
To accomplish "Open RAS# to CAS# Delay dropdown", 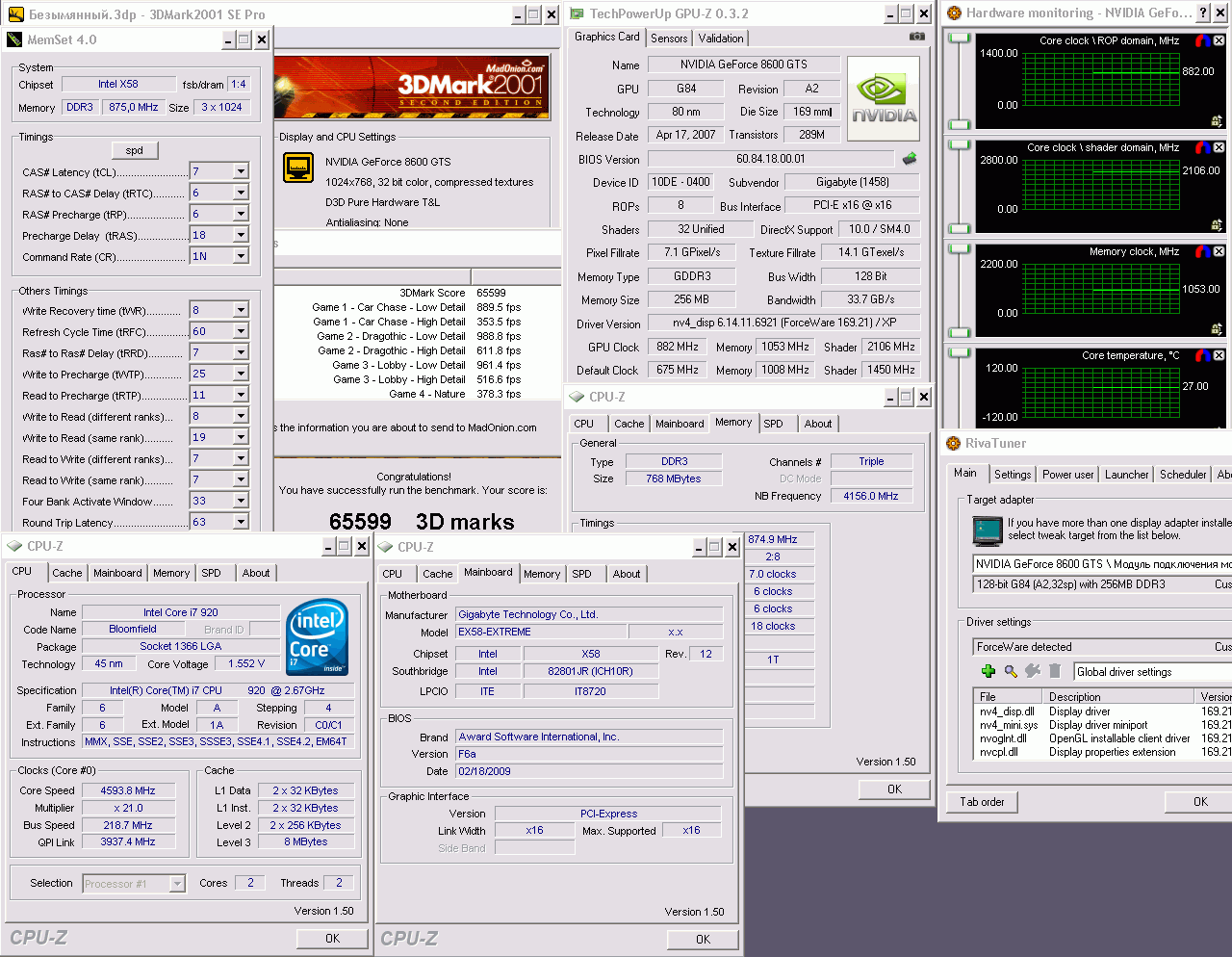I will pyautogui.click(x=241, y=193).
